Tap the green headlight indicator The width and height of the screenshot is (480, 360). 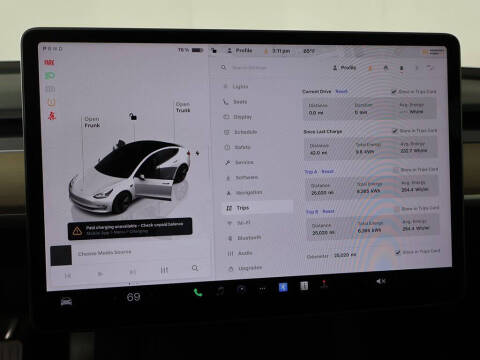click(50, 76)
